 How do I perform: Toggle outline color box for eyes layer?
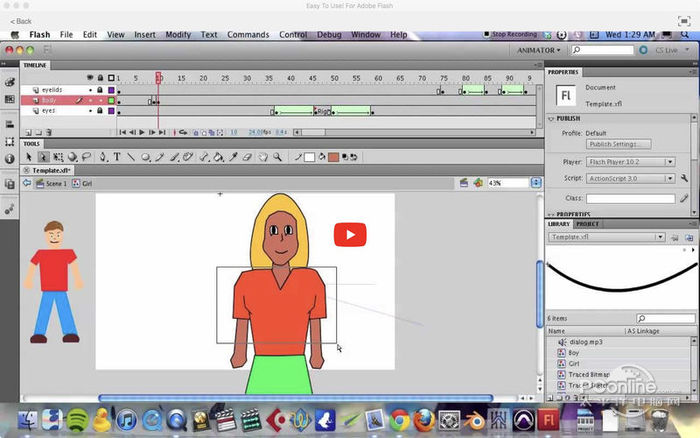(x=110, y=111)
